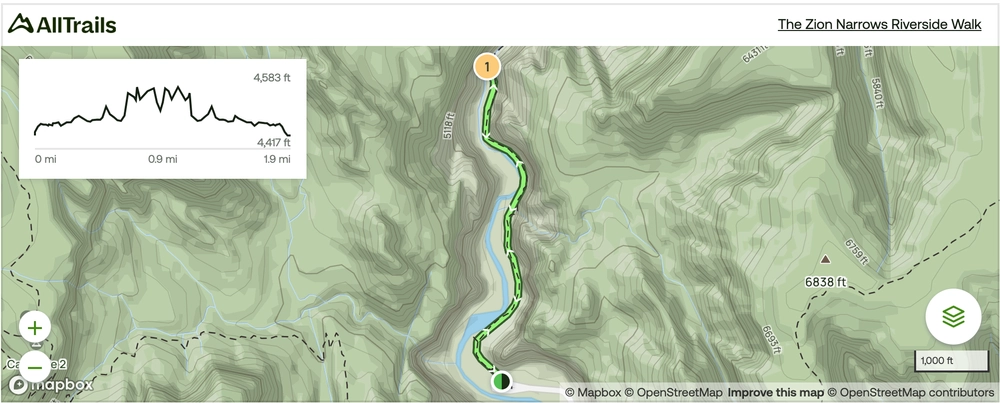Click the 0.9 mi midpoint on the elevation chart
This screenshot has width=1000, height=403.
163,159
